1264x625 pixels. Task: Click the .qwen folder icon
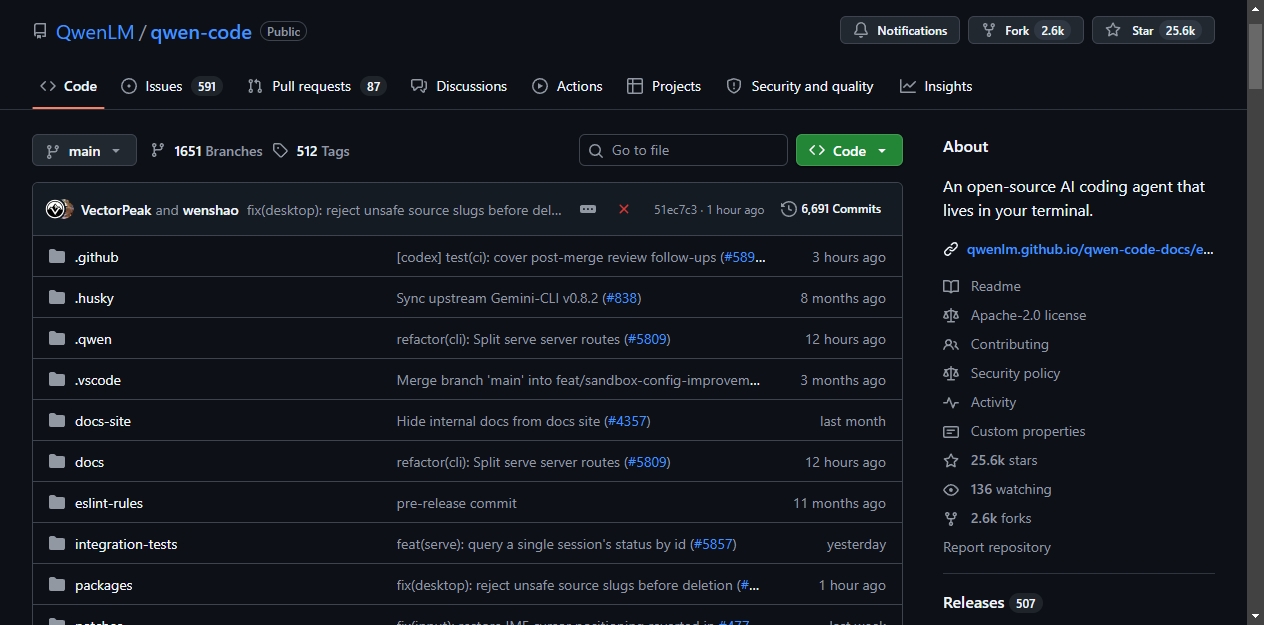point(57,339)
